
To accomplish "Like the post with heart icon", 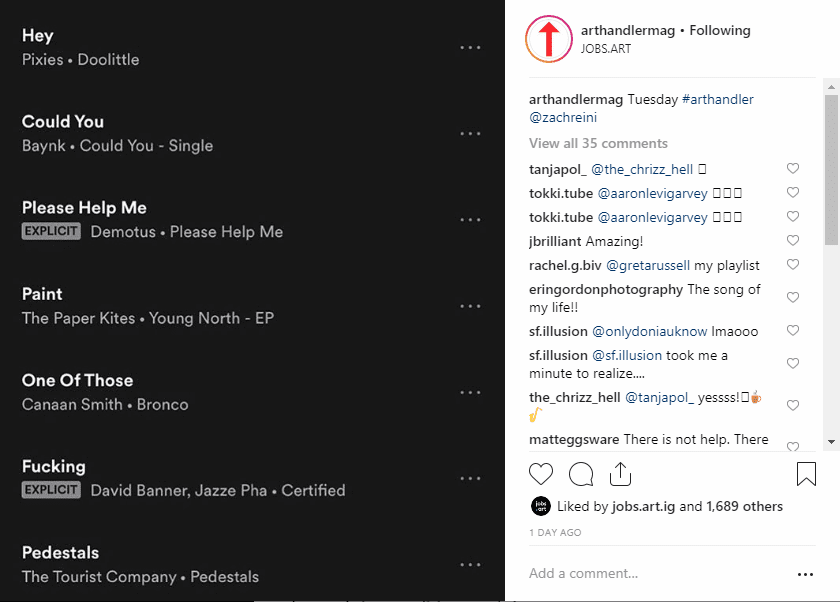I will [541, 474].
